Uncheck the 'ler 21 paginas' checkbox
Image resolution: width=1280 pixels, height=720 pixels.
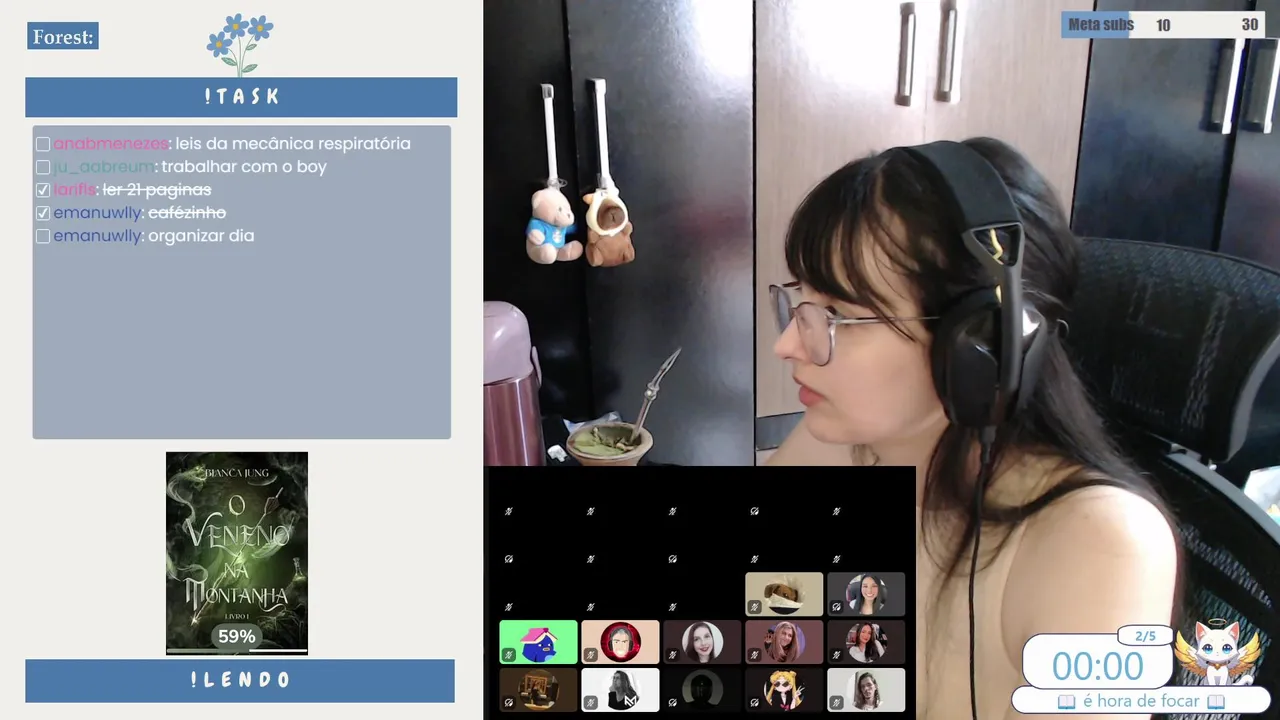[x=43, y=190]
